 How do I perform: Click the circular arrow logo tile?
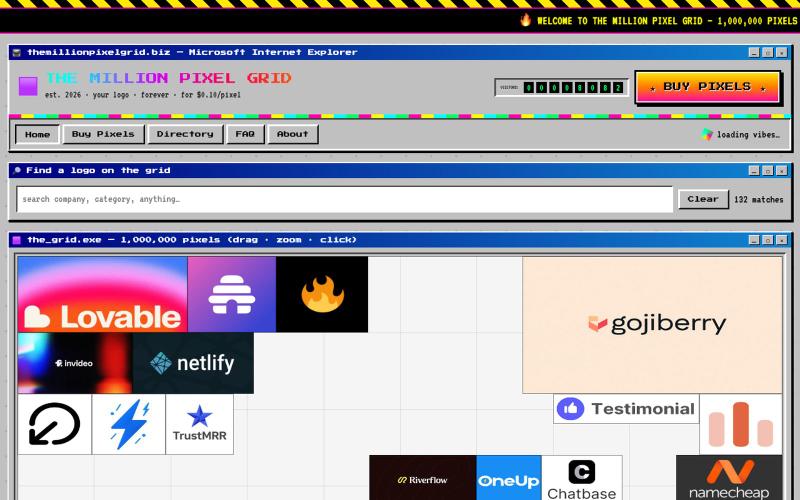point(55,424)
